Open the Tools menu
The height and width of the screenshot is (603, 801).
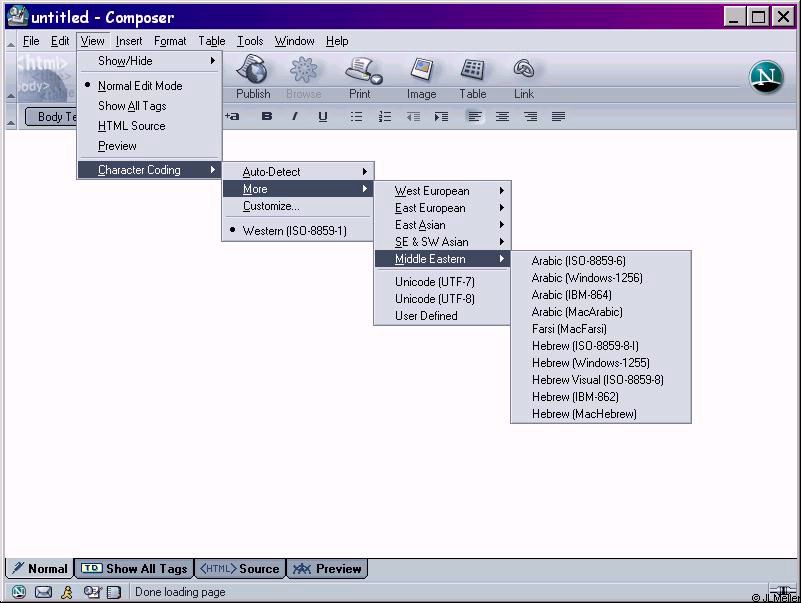(250, 41)
